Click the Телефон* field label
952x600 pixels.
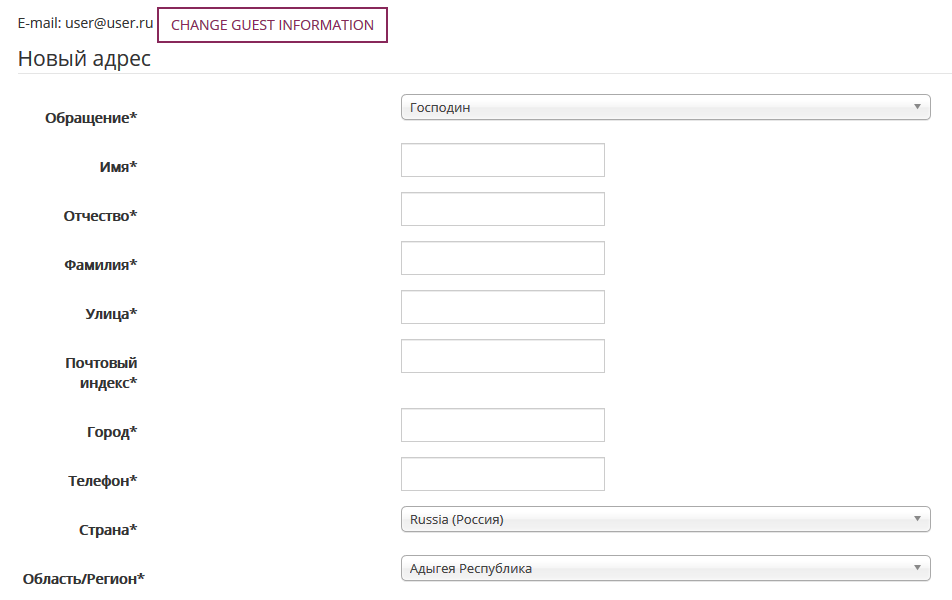pos(102,481)
